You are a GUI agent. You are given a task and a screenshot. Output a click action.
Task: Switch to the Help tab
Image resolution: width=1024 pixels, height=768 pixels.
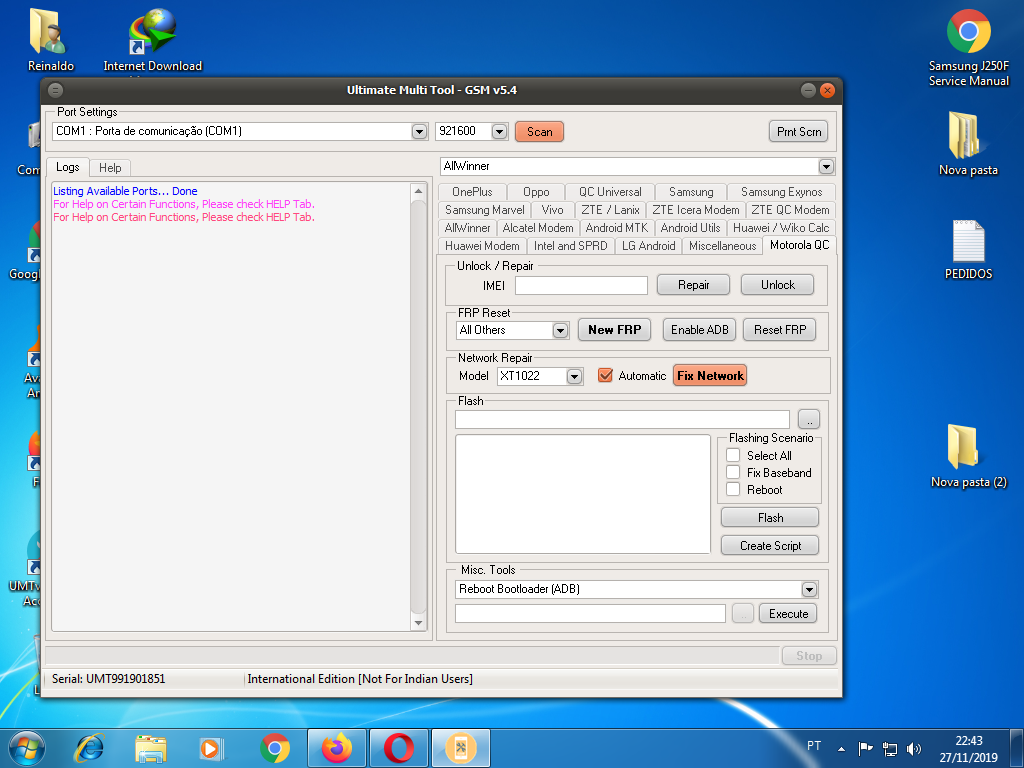[110, 168]
